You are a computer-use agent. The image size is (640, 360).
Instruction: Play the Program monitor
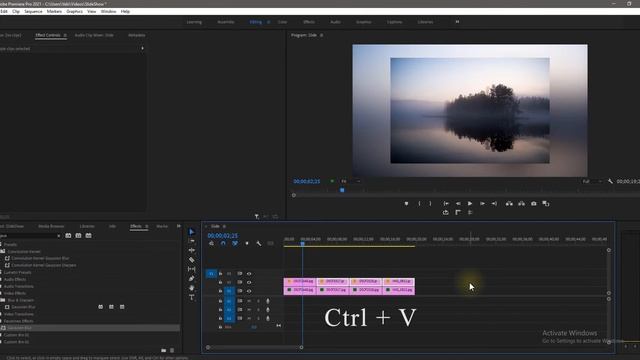tap(470, 204)
